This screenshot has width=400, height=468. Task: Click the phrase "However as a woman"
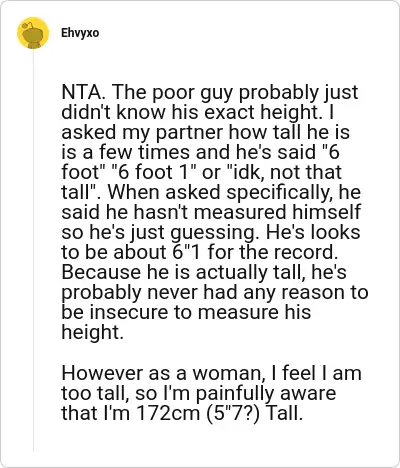(x=163, y=373)
